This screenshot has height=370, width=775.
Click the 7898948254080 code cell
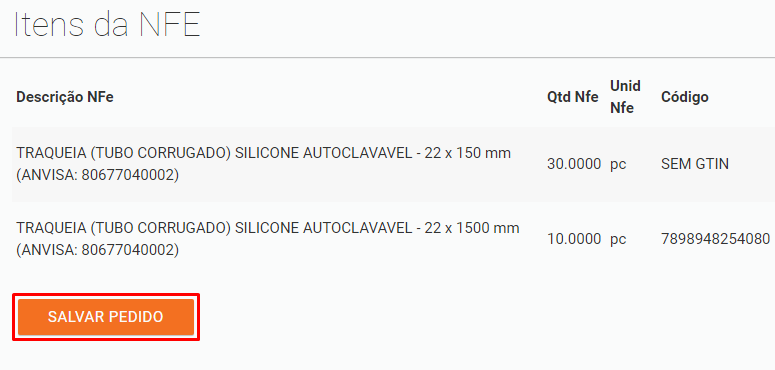(715, 240)
